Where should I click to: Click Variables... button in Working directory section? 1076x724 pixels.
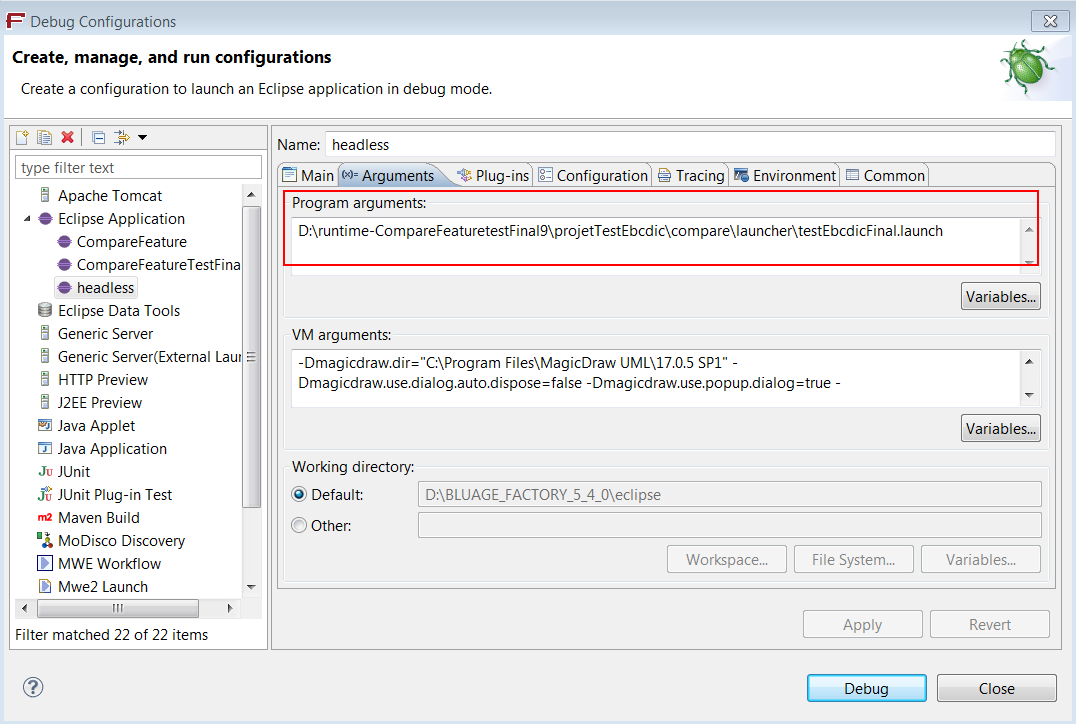click(981, 559)
